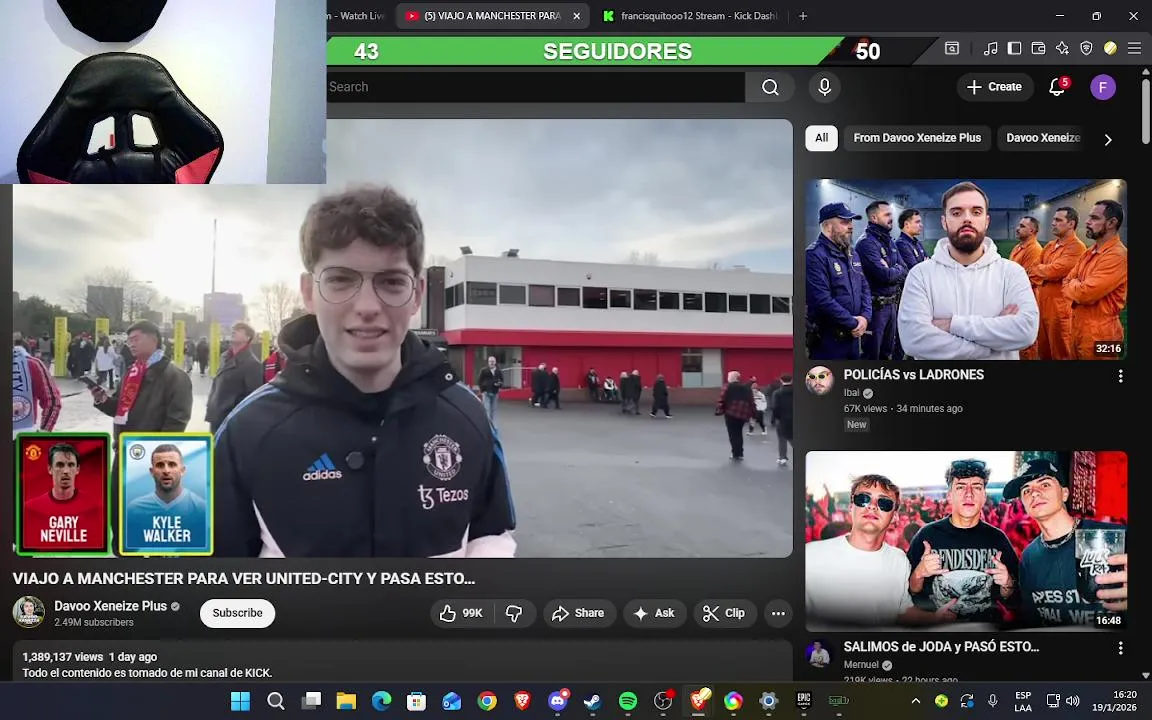1152x720 pixels.
Task: Open options menu for POLICÍAS vs LADRONES
Action: click(x=1120, y=376)
